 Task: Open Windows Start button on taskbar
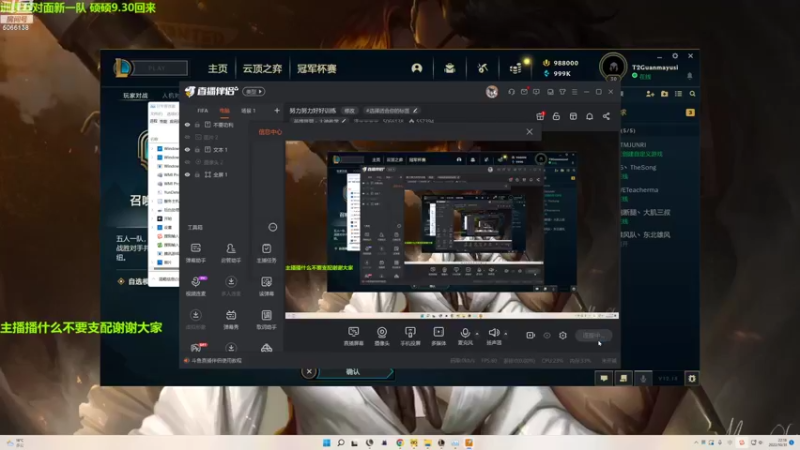327,443
